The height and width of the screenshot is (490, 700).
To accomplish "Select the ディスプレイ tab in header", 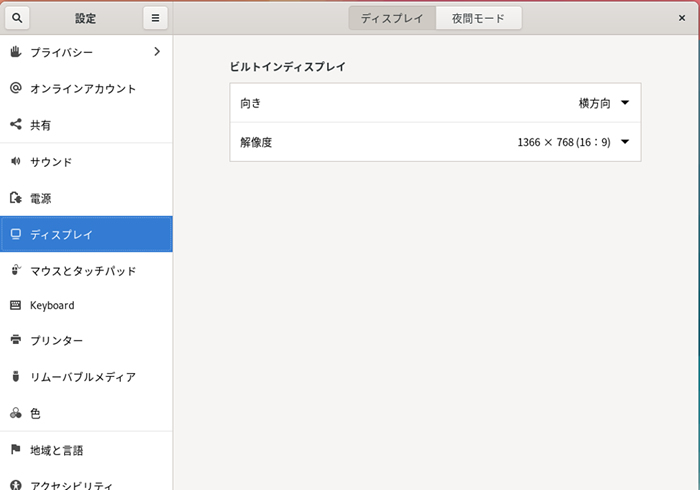I will click(x=393, y=18).
